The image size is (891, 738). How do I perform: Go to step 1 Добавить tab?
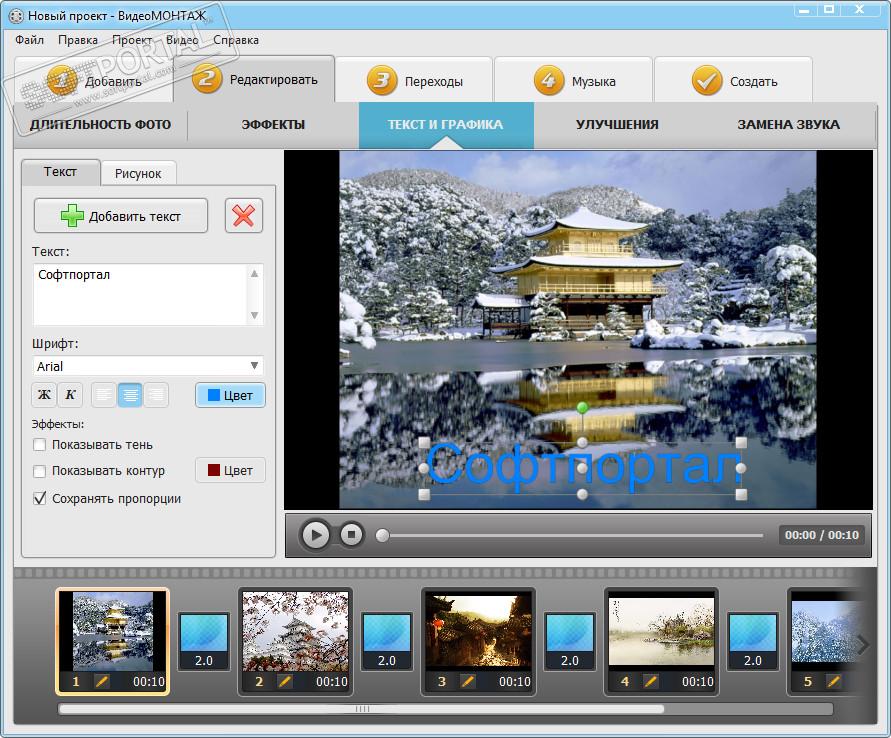94,81
